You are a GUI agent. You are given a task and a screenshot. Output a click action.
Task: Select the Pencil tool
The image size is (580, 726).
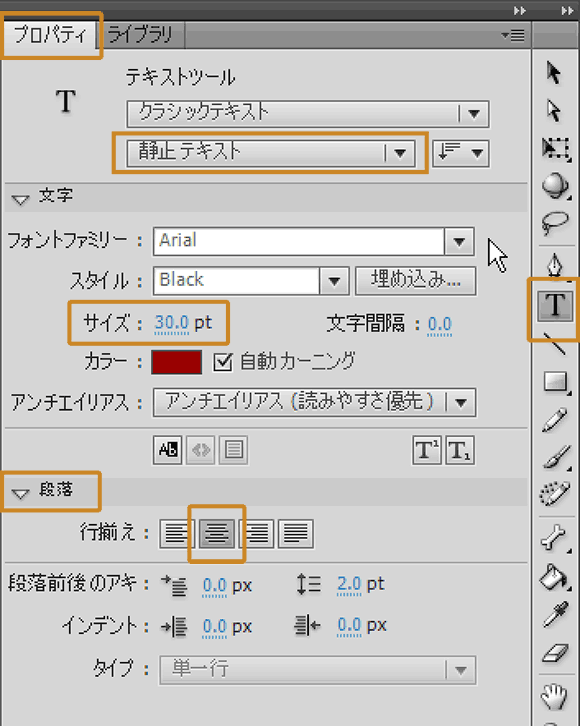click(x=555, y=419)
